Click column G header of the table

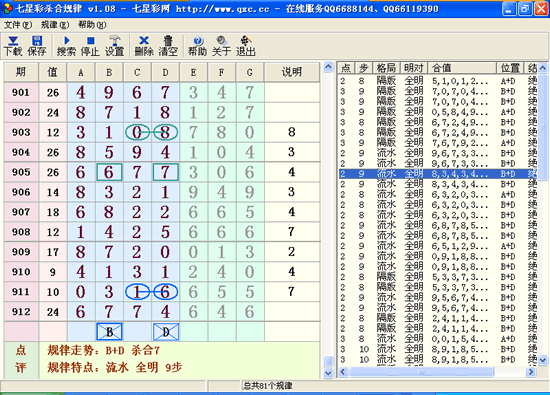click(x=249, y=72)
